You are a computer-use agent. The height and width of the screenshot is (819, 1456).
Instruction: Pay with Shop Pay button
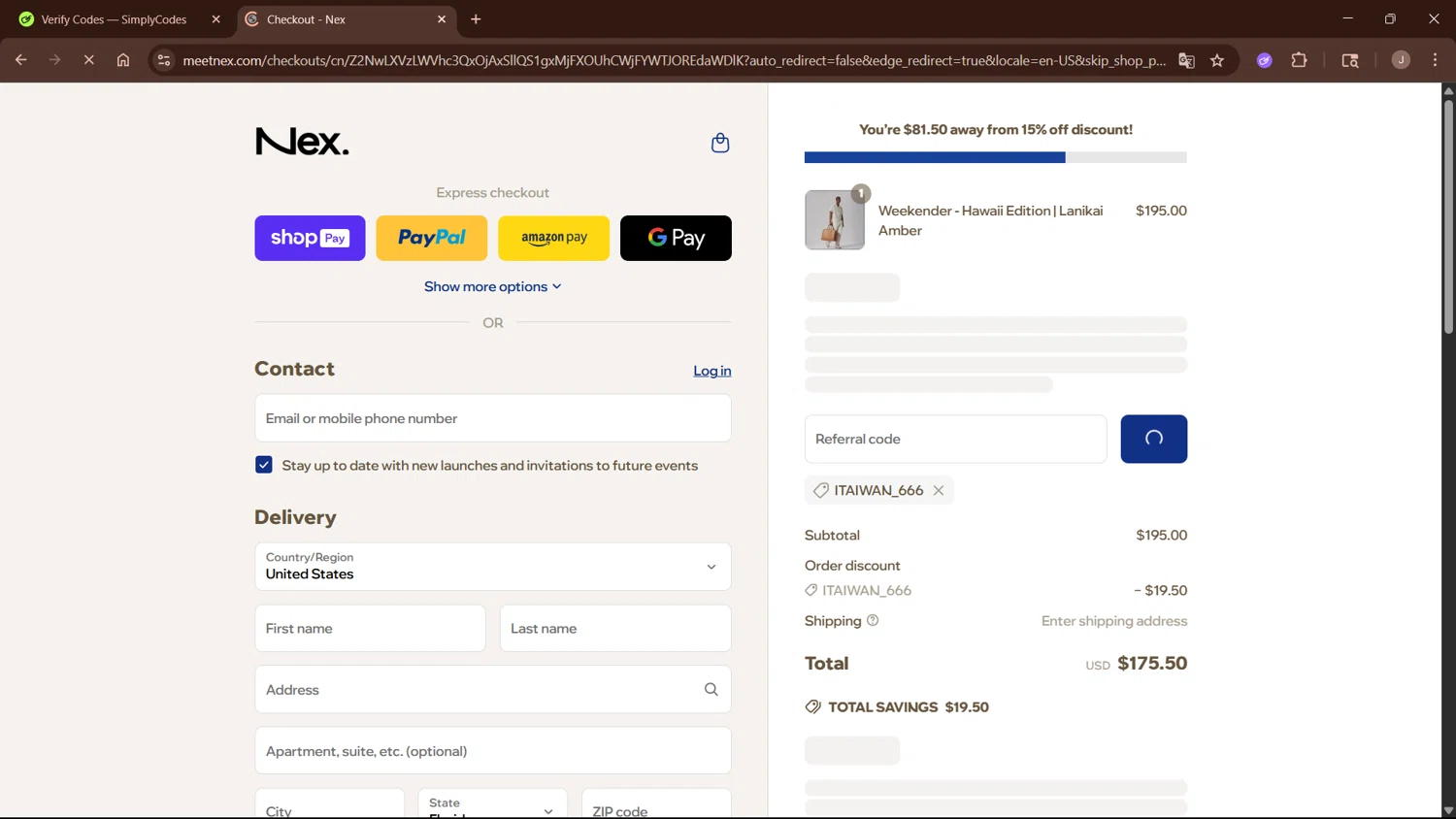pos(310,238)
